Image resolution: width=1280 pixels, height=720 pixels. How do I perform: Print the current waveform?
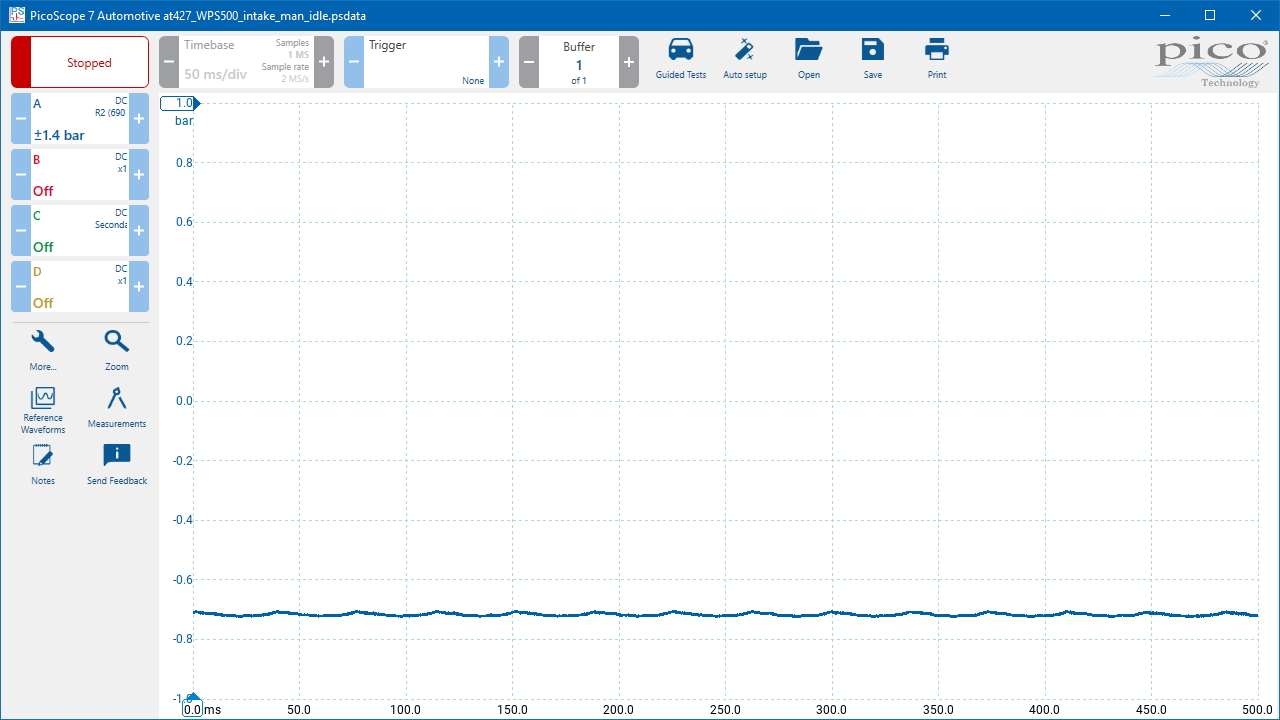point(936,60)
